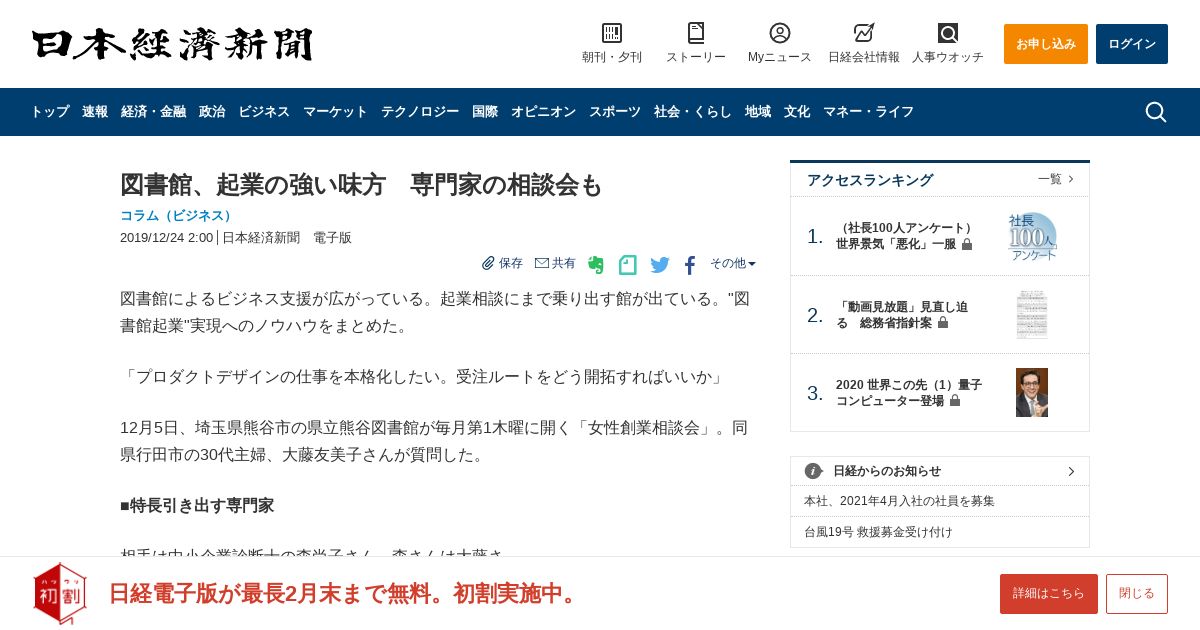Open the テクノロジー section
Screen dimensions: 1200x630
pos(420,112)
